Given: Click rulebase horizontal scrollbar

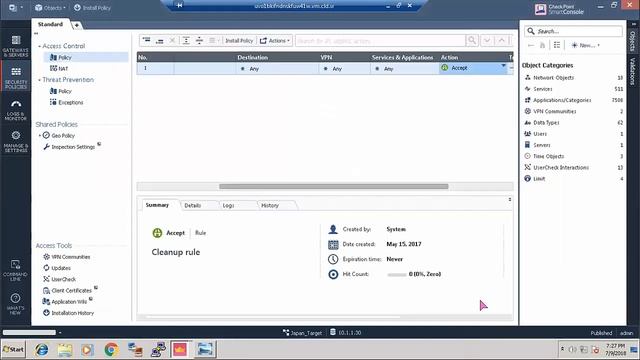Looking at the screenshot, I should pos(333,187).
